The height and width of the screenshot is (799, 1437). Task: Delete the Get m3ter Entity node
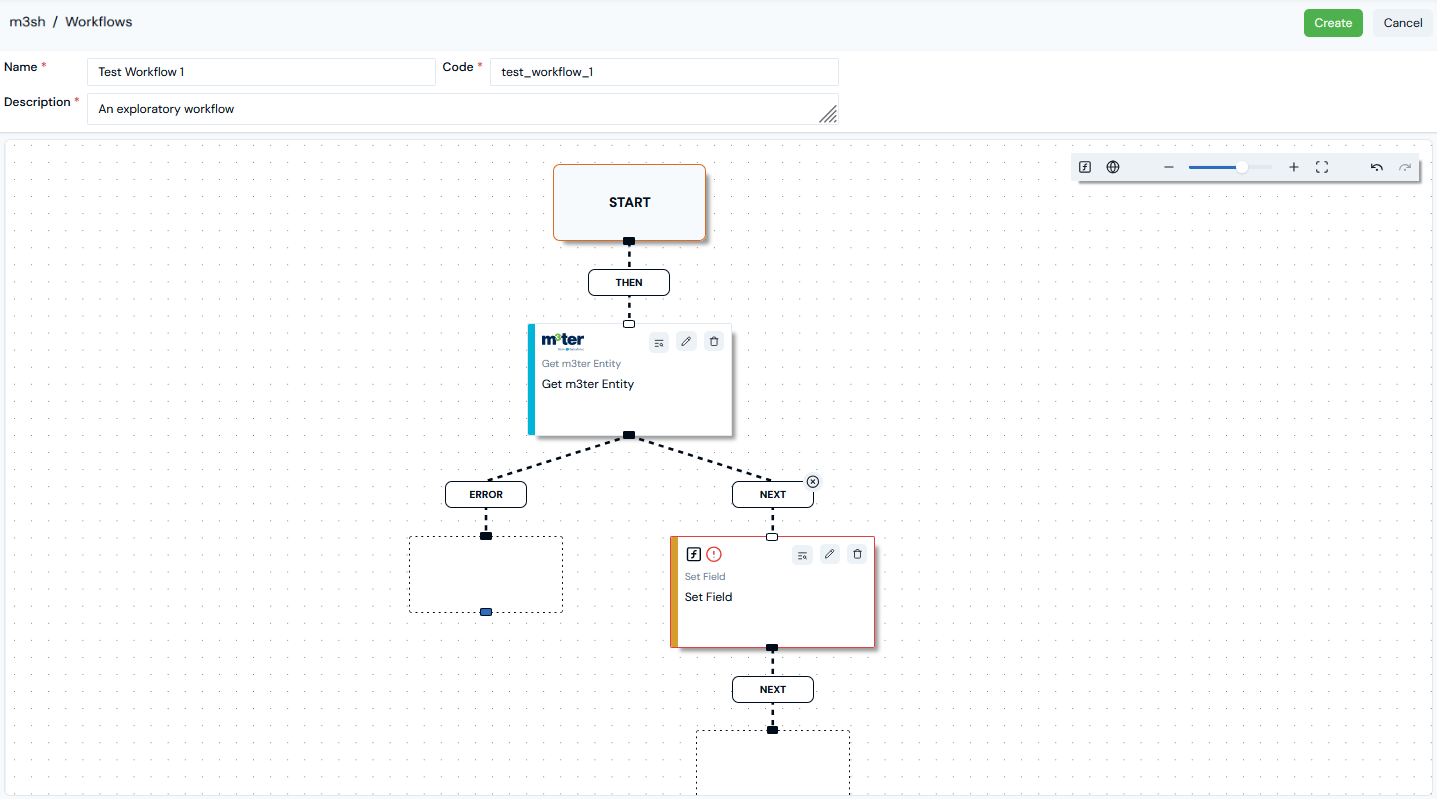tap(714, 342)
